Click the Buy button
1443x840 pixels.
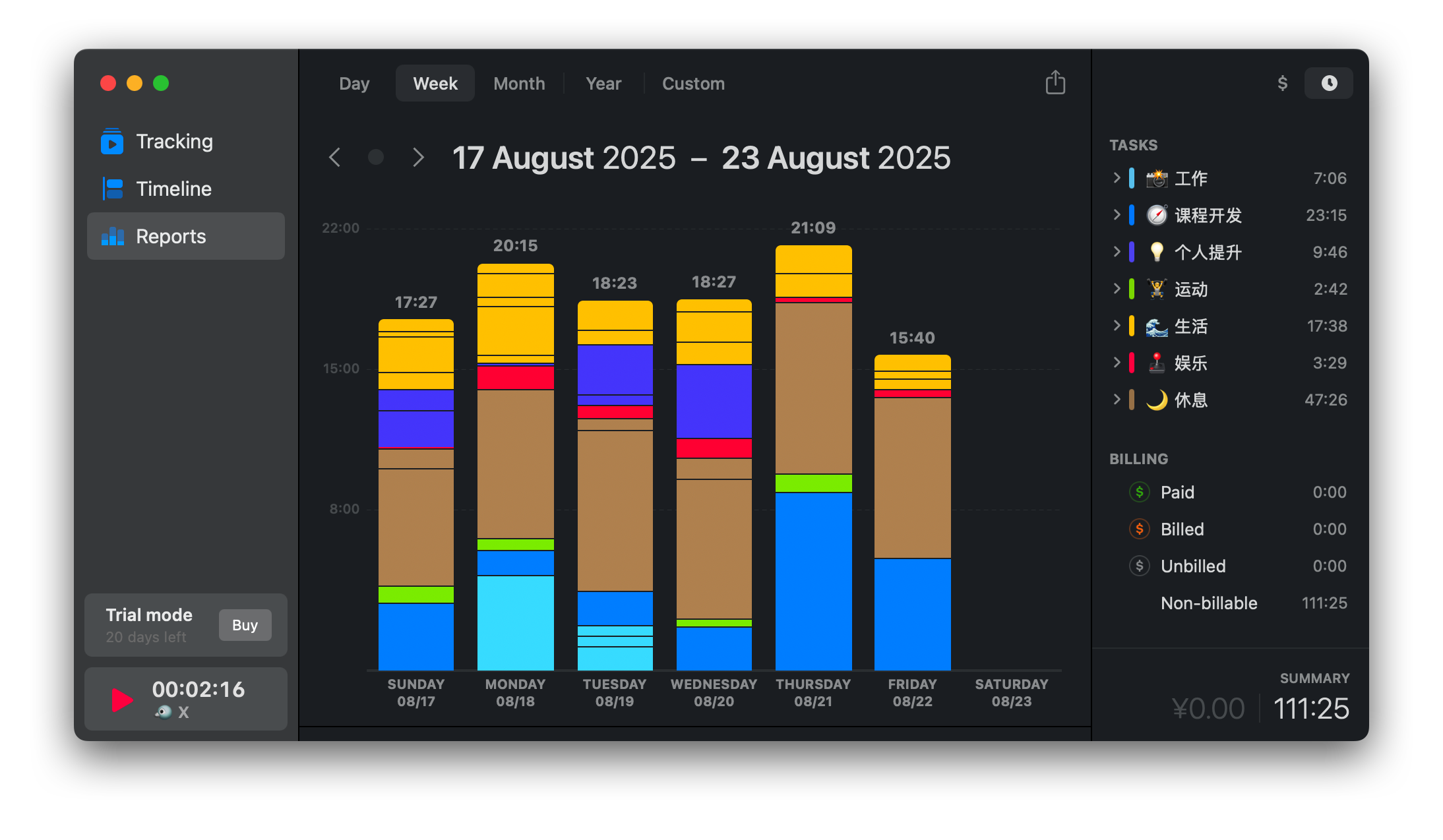[245, 625]
